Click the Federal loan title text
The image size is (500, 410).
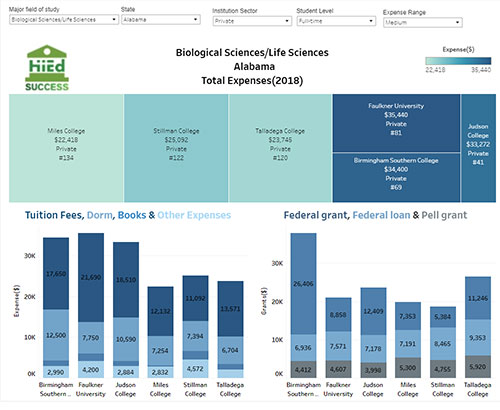[381, 215]
